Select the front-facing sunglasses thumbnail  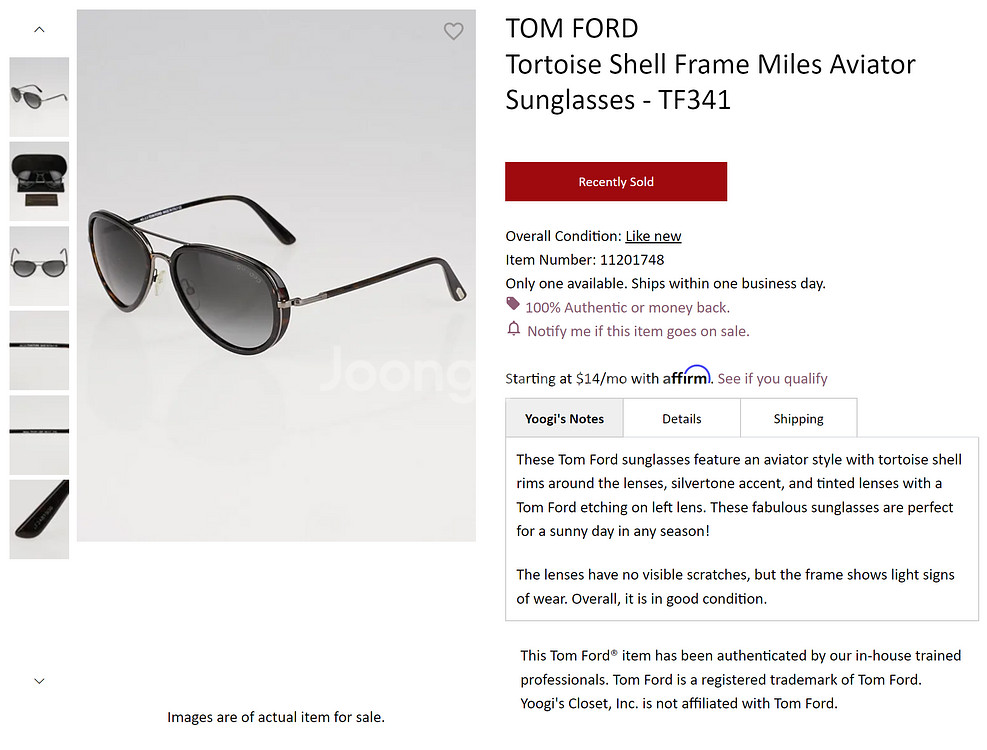pos(39,265)
